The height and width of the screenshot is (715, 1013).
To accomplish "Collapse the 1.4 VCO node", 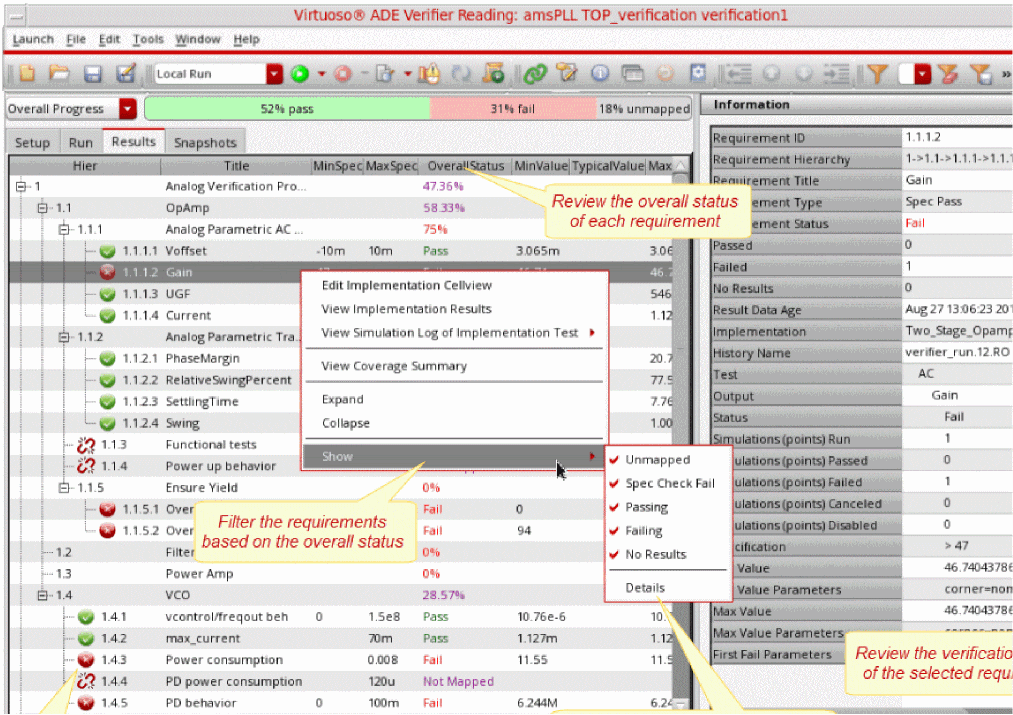I will (42, 596).
